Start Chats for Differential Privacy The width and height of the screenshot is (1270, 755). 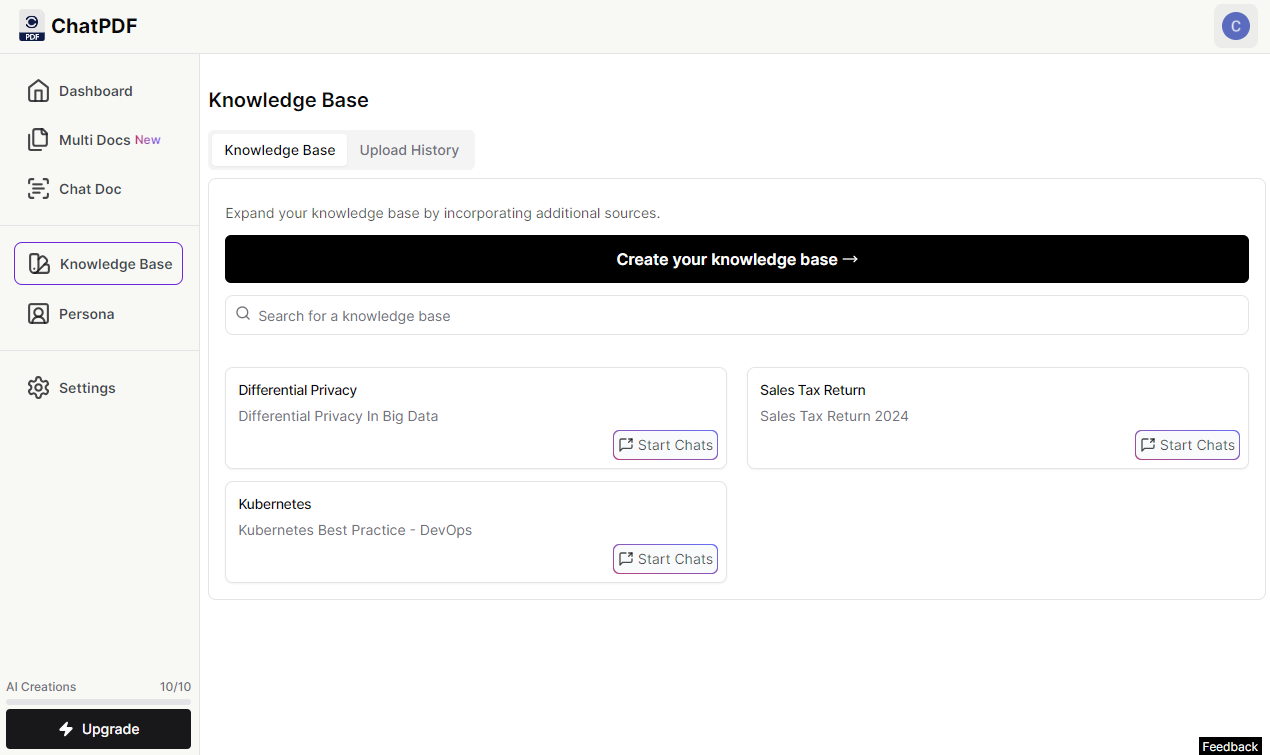coord(665,445)
